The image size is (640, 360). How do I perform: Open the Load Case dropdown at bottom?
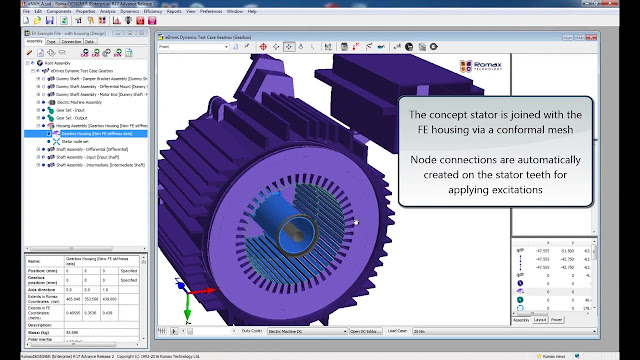[x=504, y=331]
